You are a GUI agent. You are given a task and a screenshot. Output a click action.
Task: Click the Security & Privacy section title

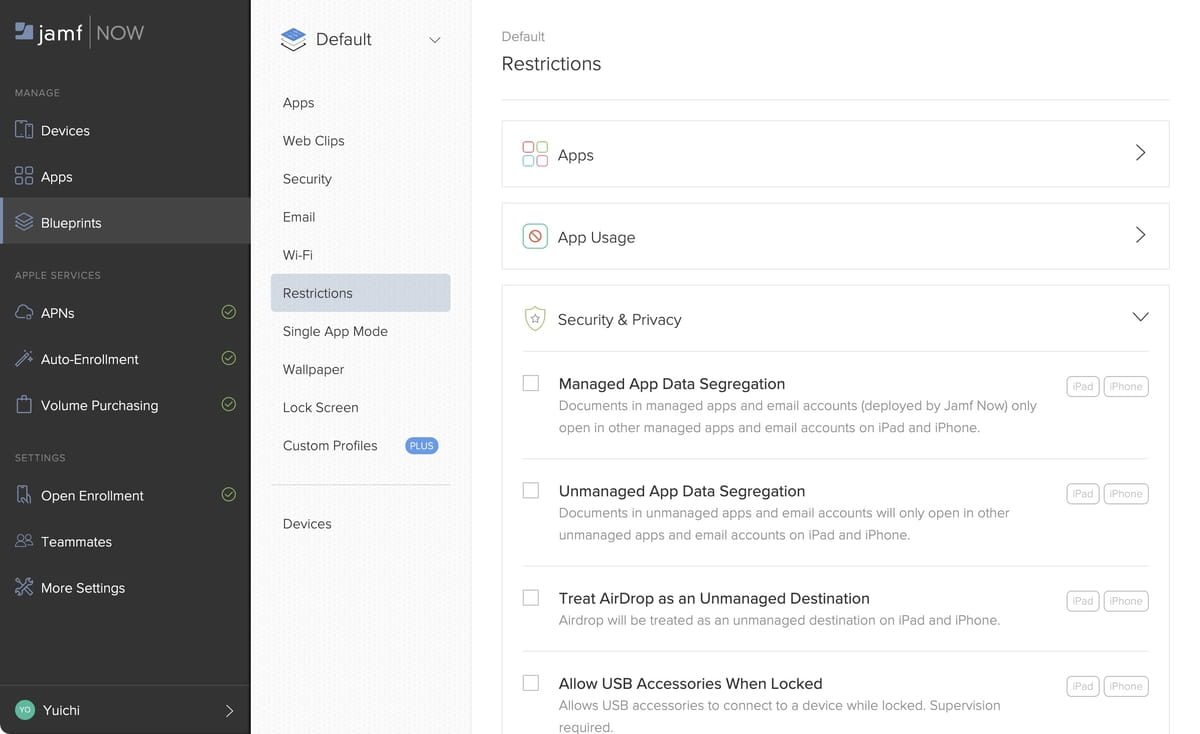coord(619,319)
